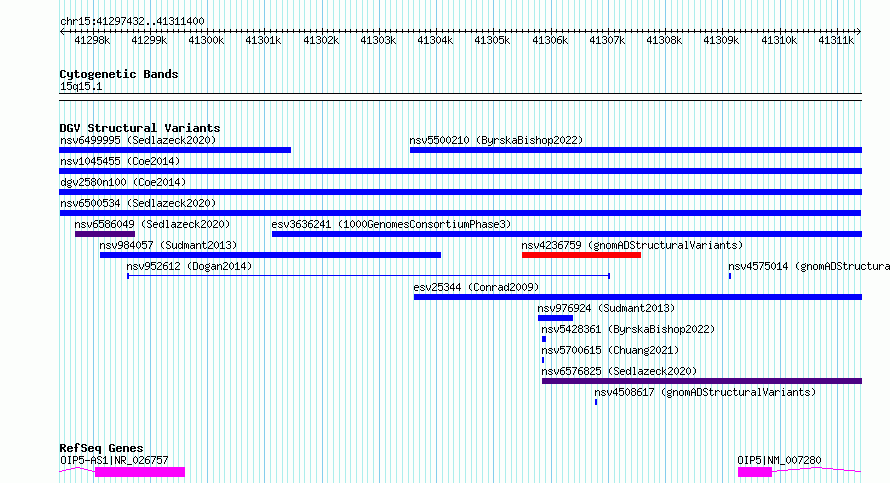
Task: Click the nsv952612 (Dogan2014) label
Action: pos(189,266)
